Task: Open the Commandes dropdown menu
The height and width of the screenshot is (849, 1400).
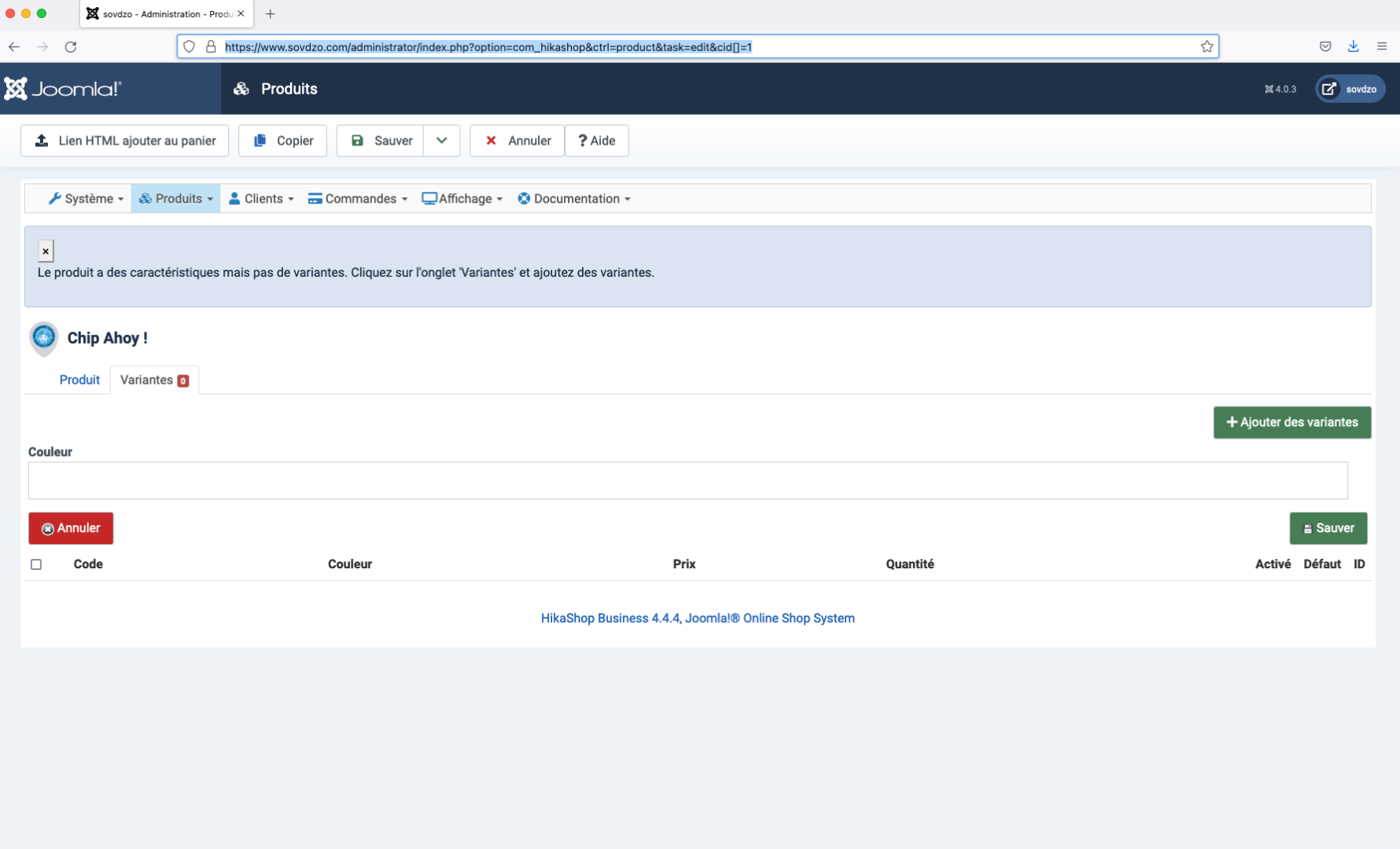Action: [358, 199]
